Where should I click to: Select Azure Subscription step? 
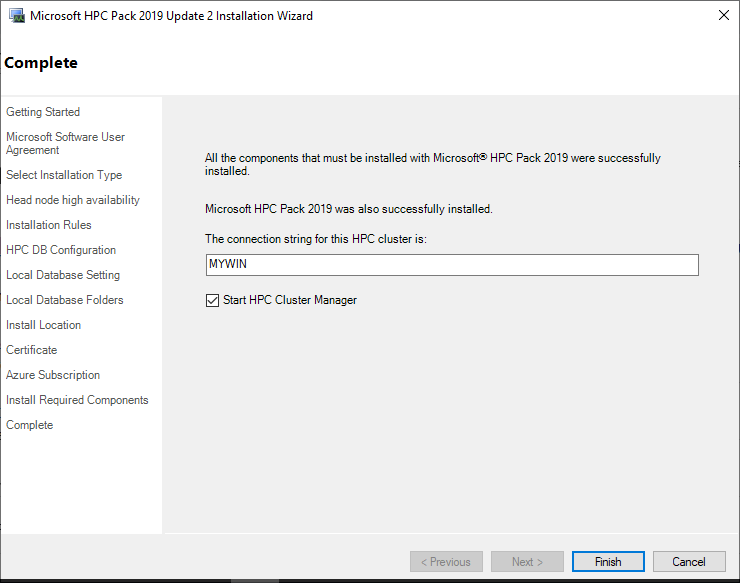click(53, 375)
